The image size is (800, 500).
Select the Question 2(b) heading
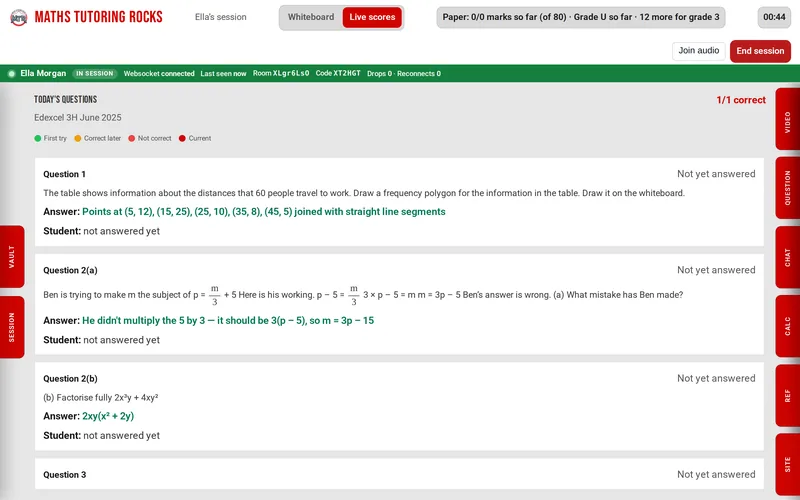[70, 379]
